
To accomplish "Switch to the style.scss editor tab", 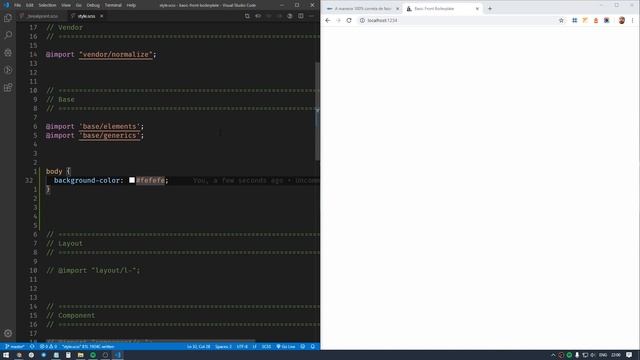I will pos(86,16).
